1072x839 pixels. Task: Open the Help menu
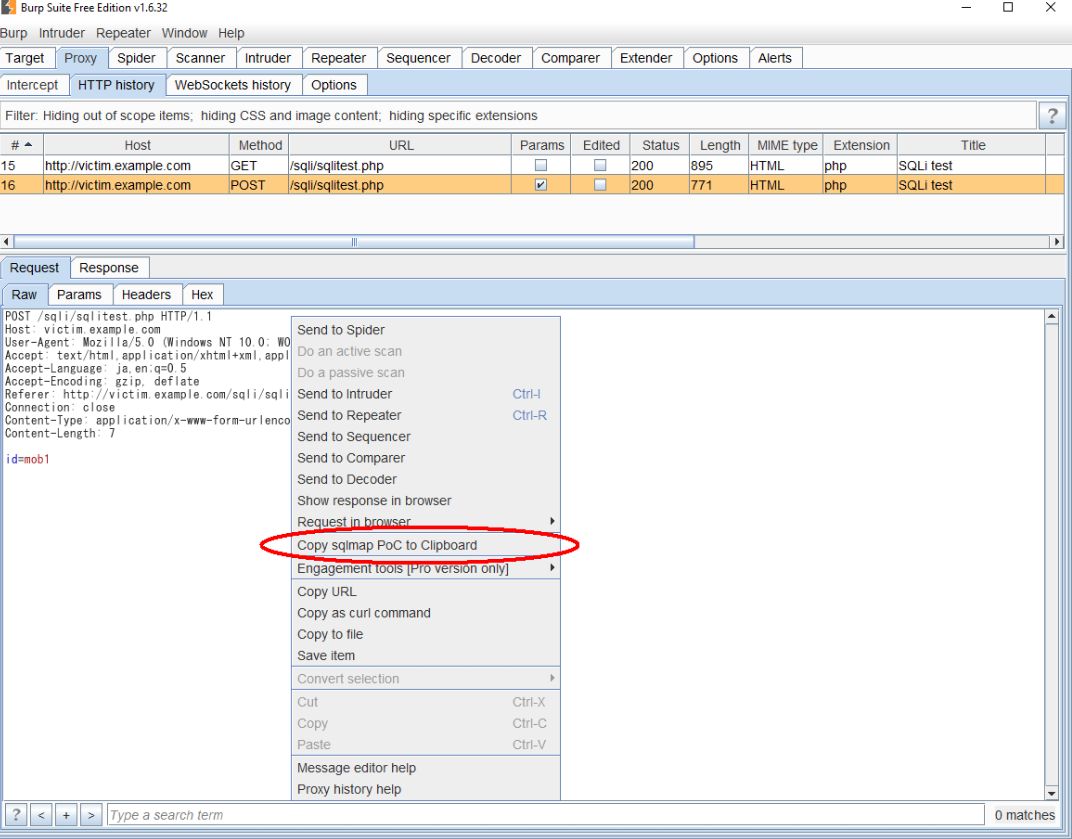(231, 33)
